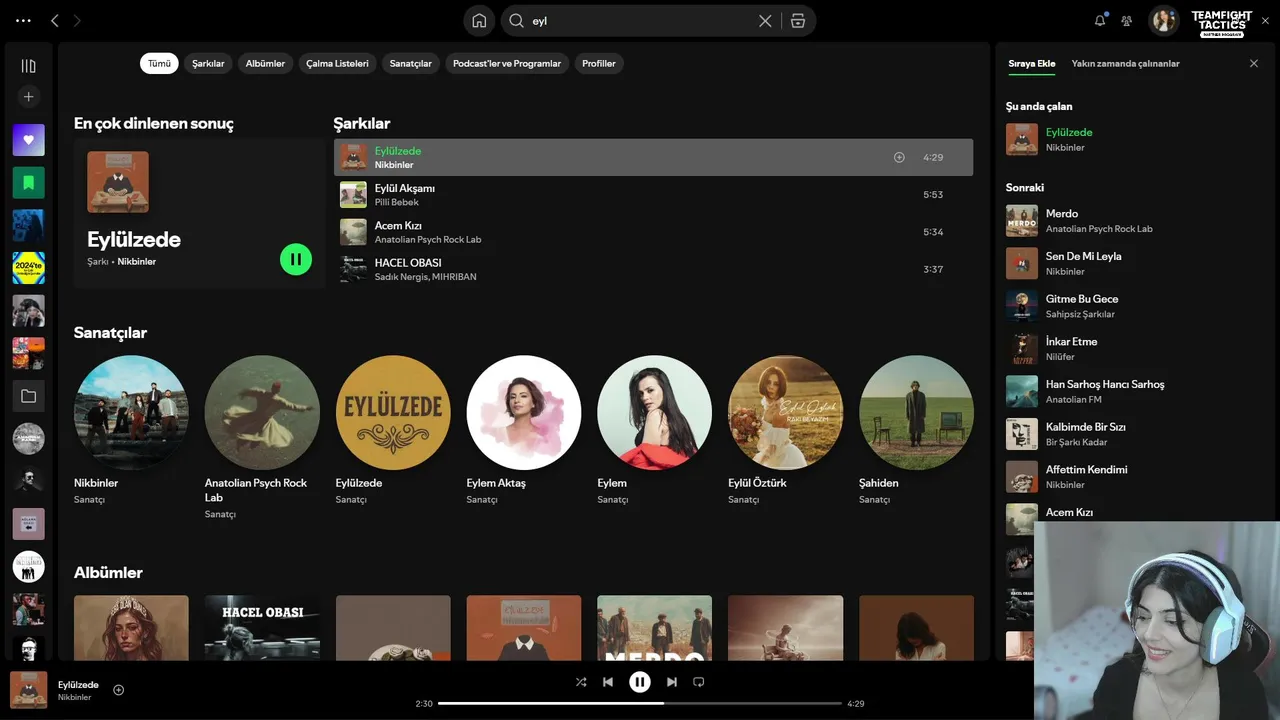Viewport: 1280px width, 720px height.
Task: Select the Profiller filter chip
Action: (599, 63)
